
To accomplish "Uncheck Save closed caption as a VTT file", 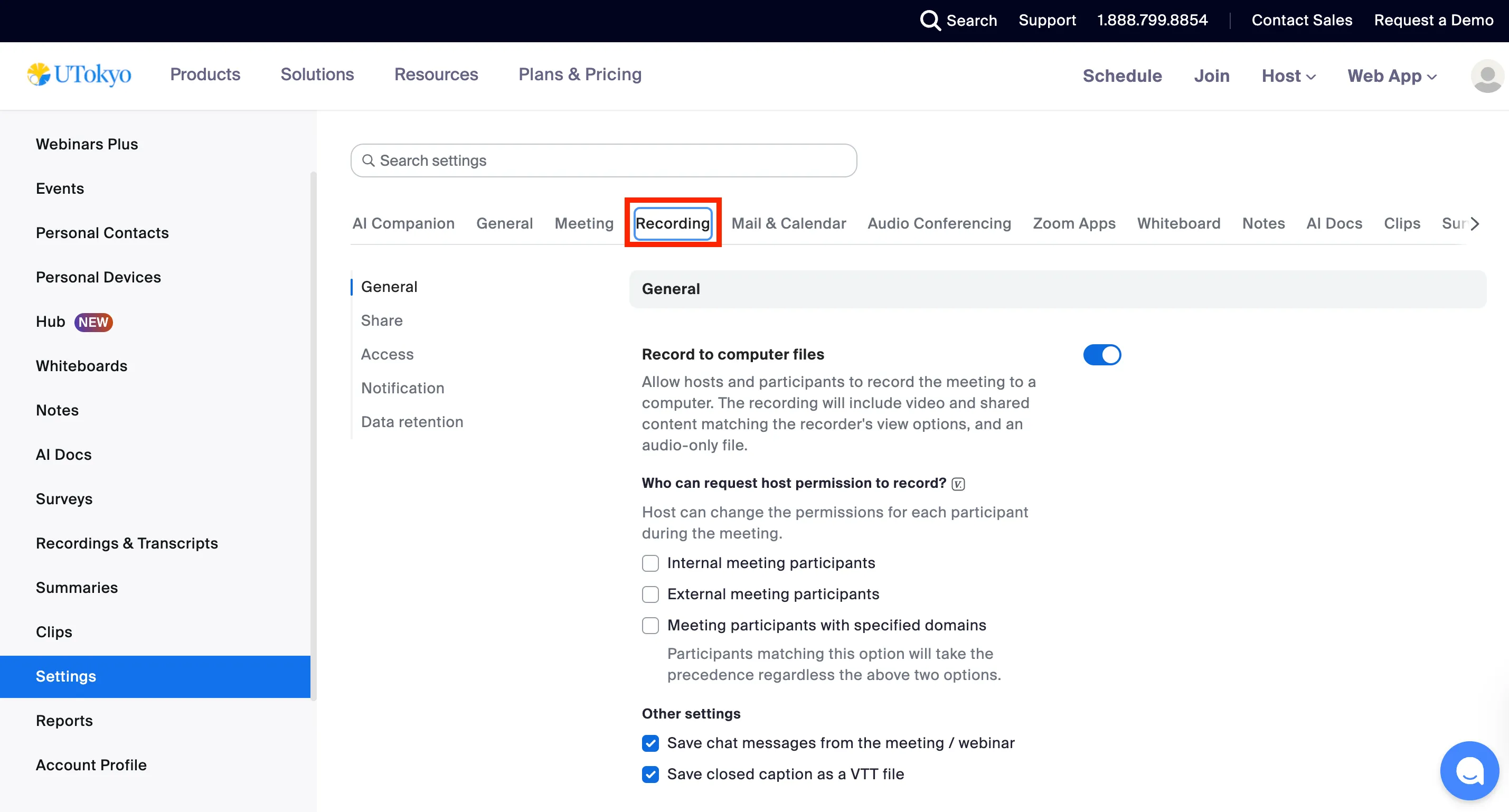I will pos(650,775).
